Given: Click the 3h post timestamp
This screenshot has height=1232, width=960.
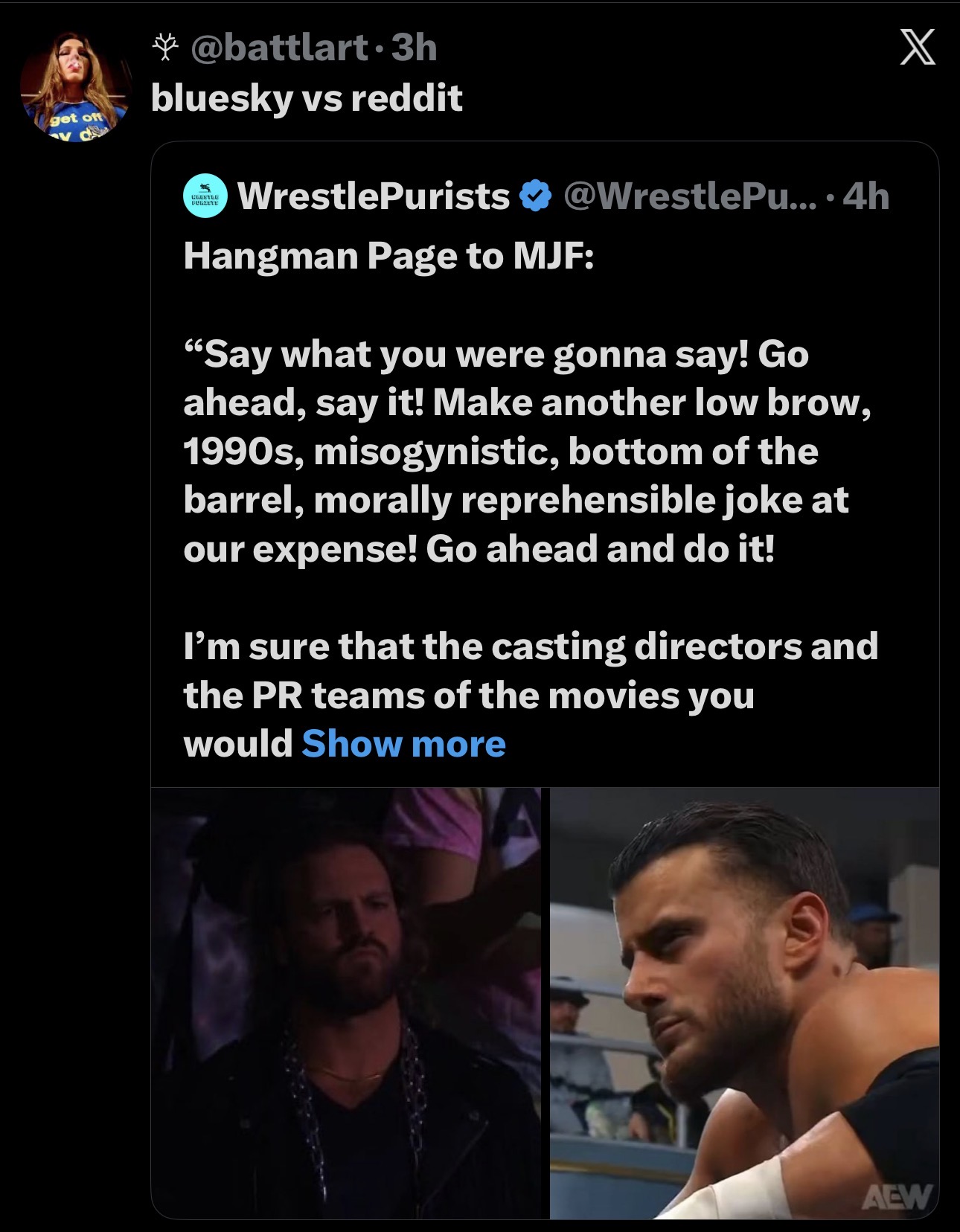Looking at the screenshot, I should [414, 49].
